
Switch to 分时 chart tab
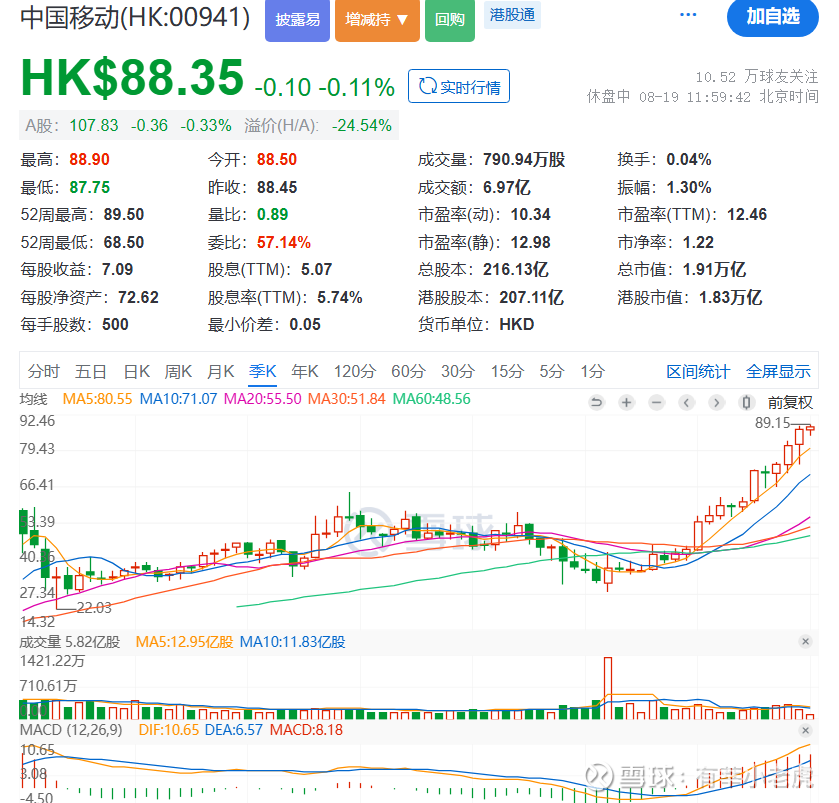tap(44, 371)
